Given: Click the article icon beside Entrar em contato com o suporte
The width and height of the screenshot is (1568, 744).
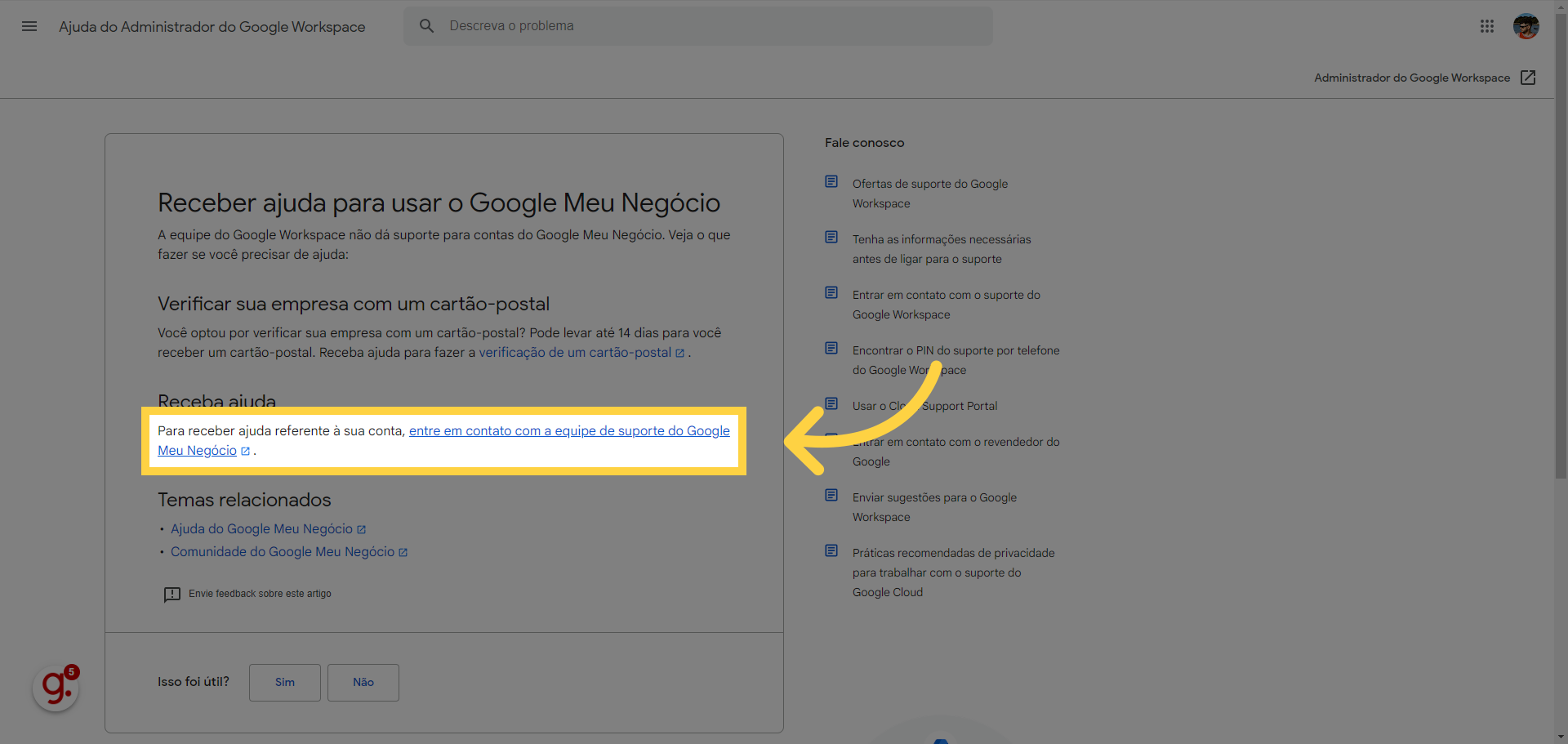Looking at the screenshot, I should (831, 292).
